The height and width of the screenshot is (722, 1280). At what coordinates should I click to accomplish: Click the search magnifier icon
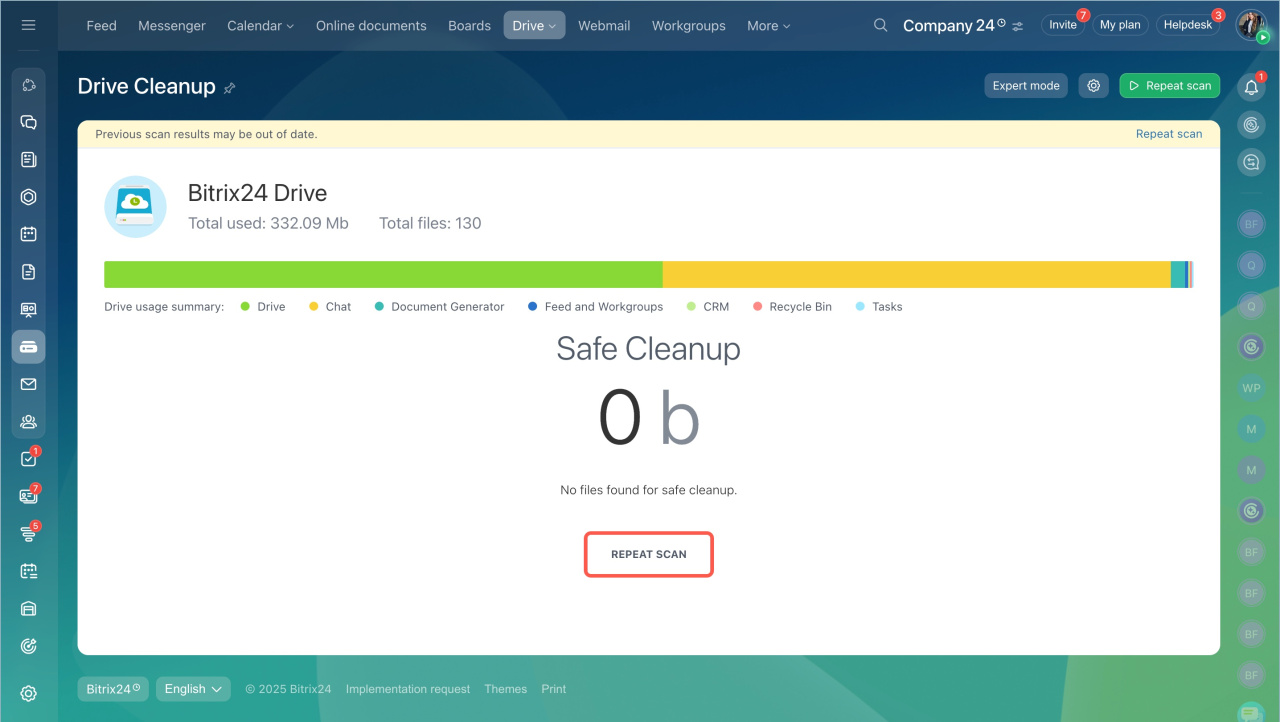pos(880,25)
